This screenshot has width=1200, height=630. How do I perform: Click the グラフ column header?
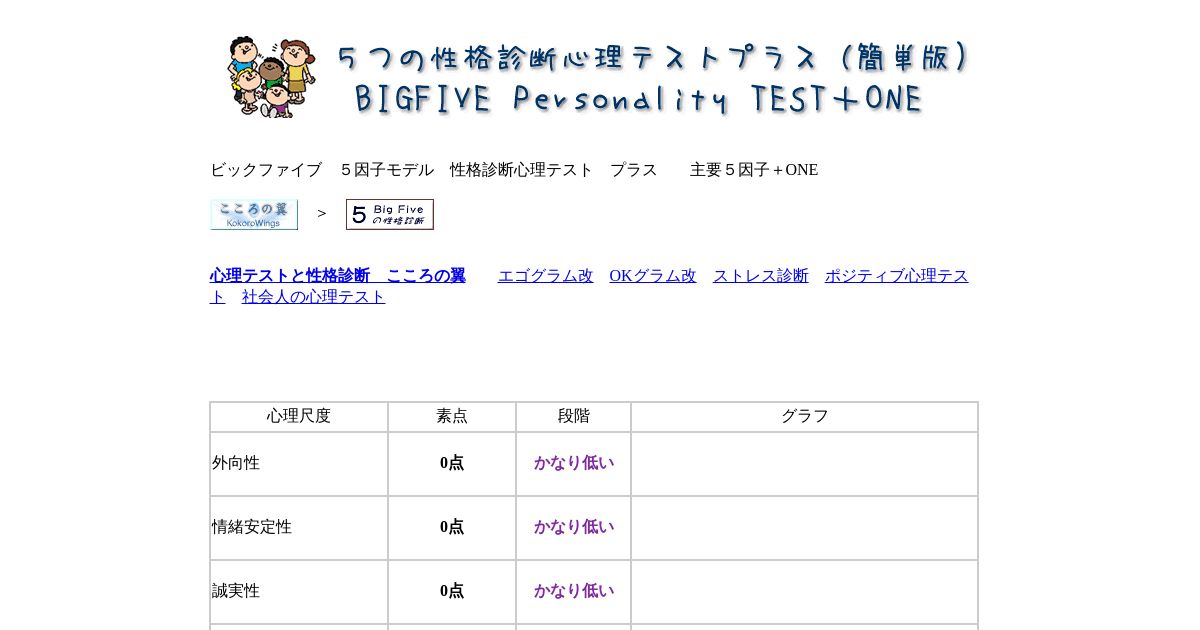pos(805,416)
